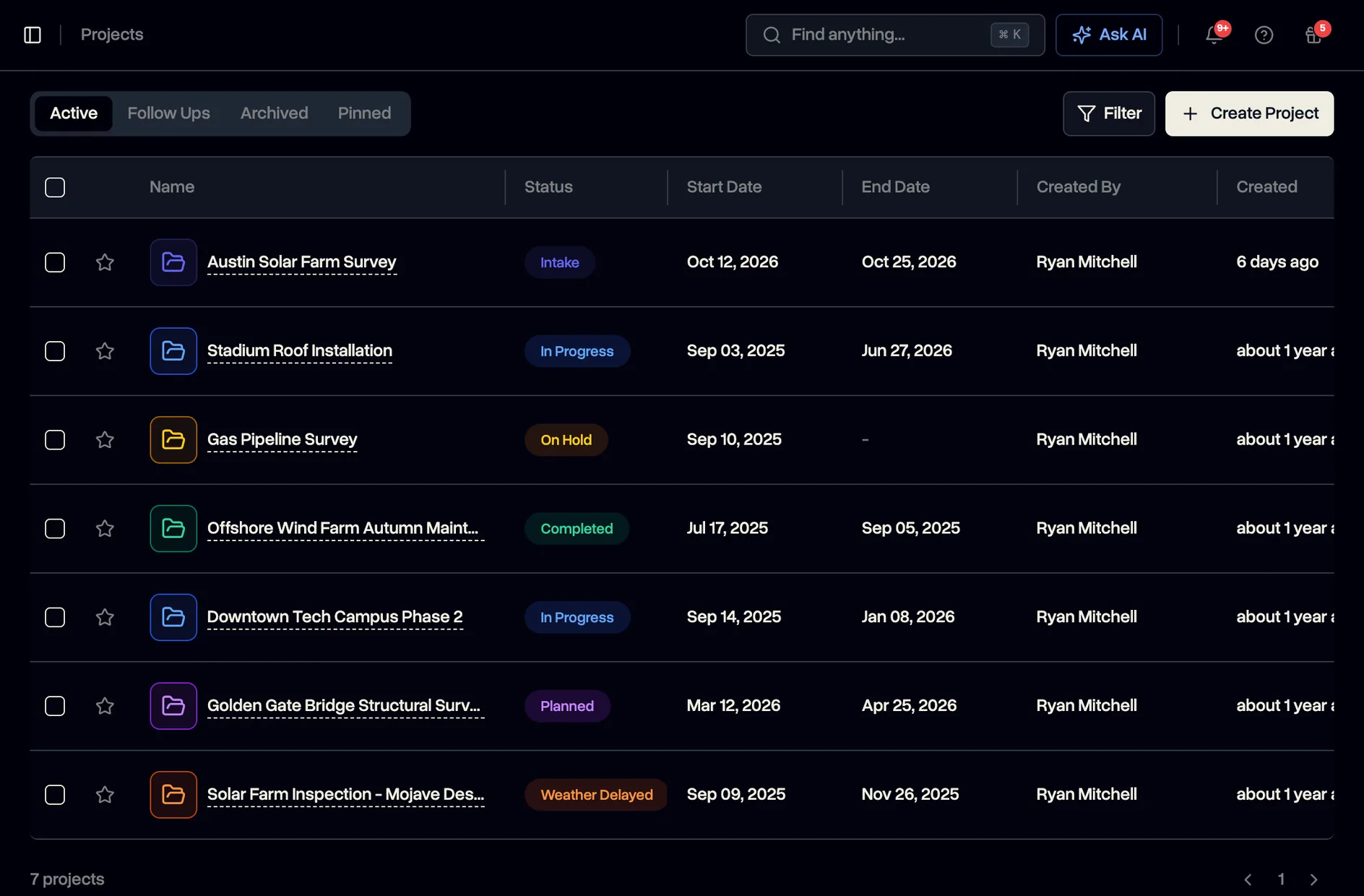1364x896 pixels.
Task: Click yellow folder icon for Gas Pipeline Survey
Action: (173, 440)
